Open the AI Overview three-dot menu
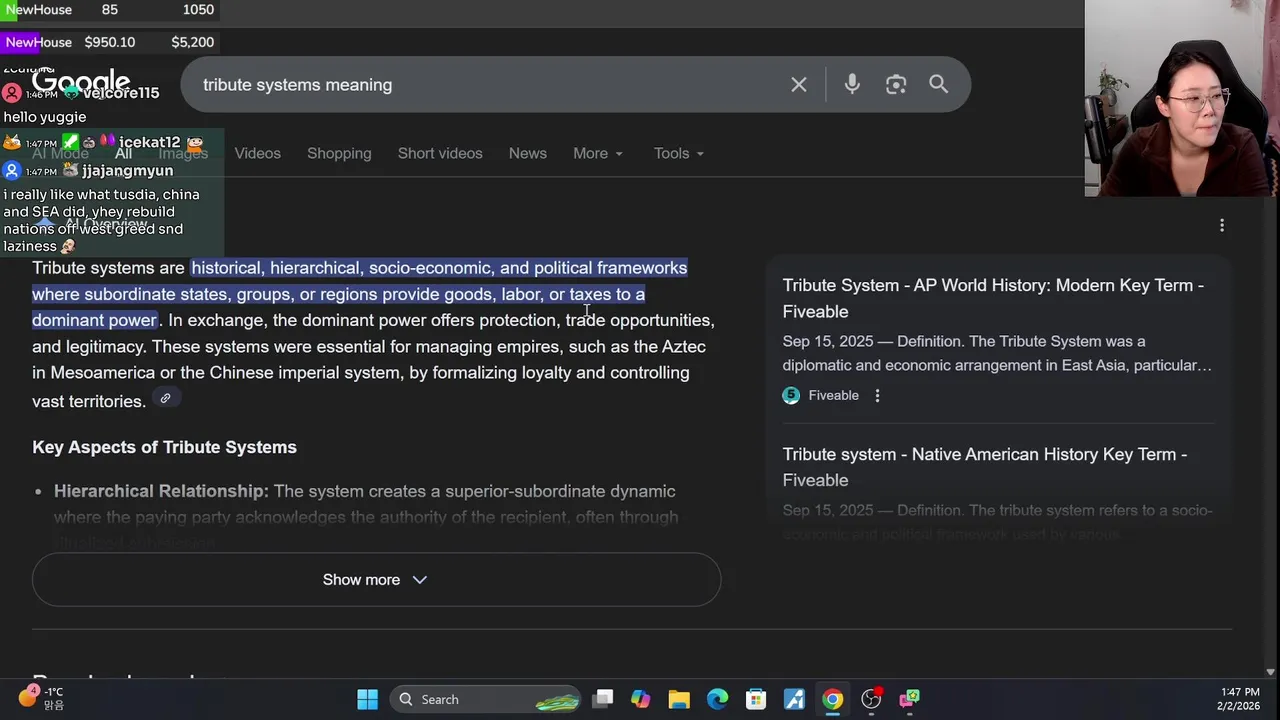The height and width of the screenshot is (720, 1280). click(1221, 226)
